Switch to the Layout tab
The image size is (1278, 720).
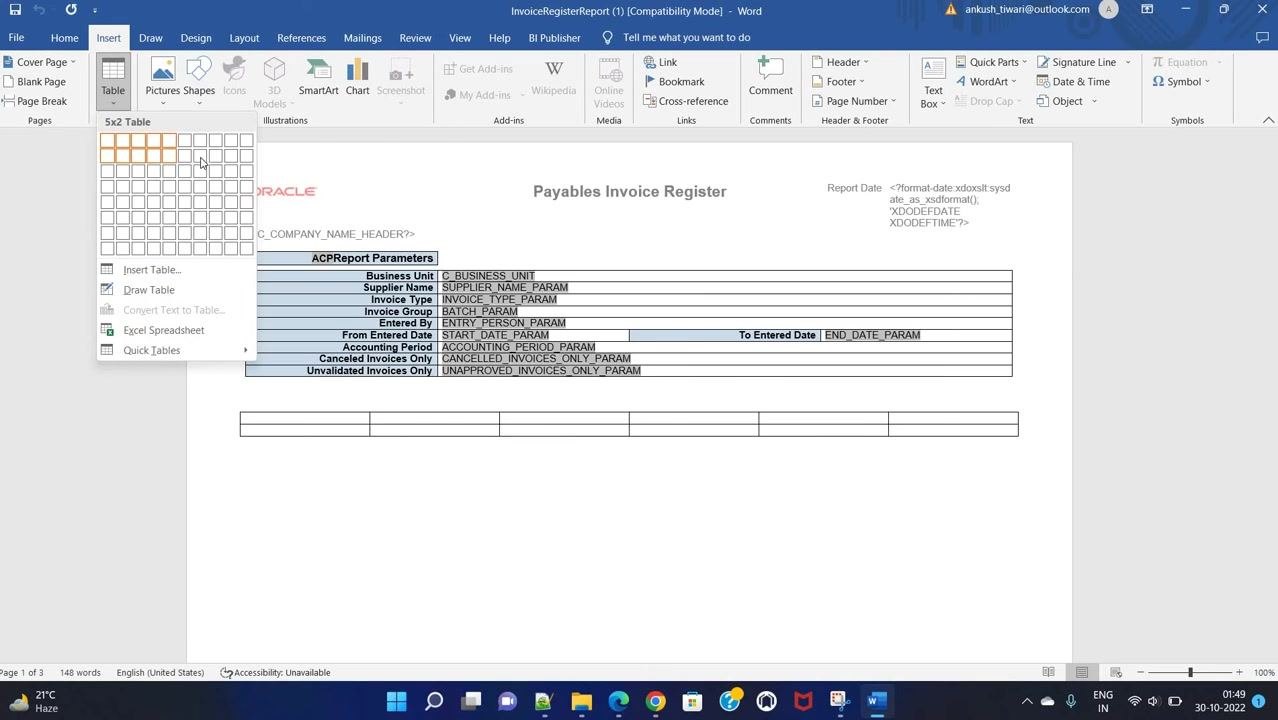click(244, 38)
